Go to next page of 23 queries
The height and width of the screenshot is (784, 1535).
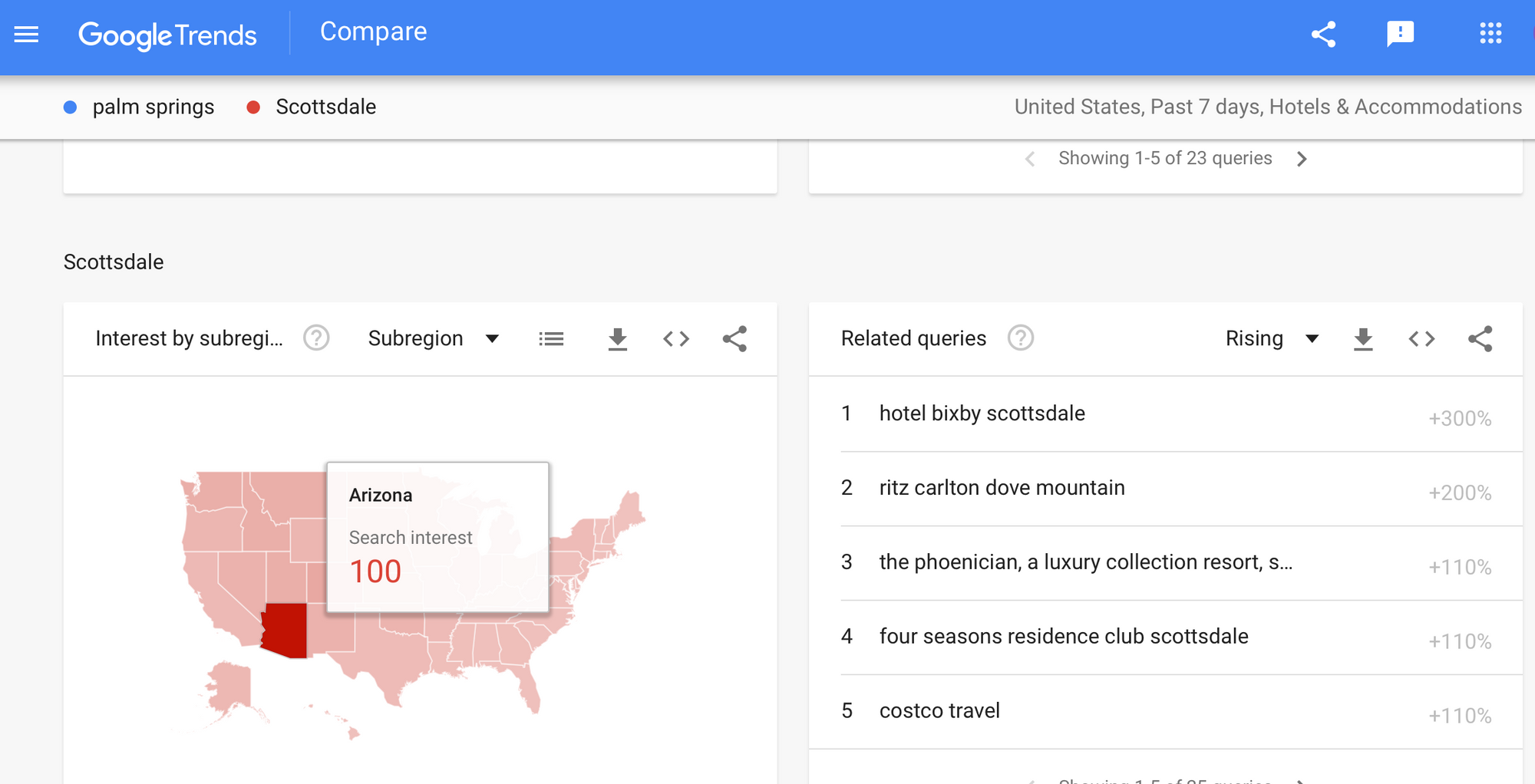1302,159
